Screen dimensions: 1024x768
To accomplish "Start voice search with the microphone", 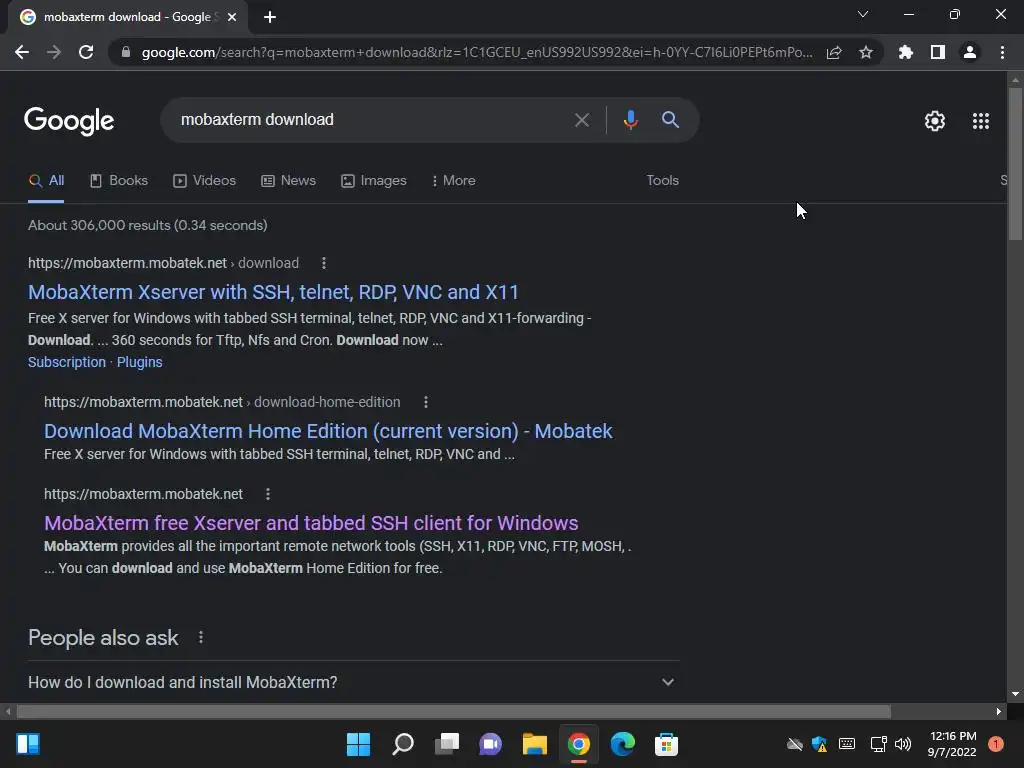I will (x=630, y=120).
